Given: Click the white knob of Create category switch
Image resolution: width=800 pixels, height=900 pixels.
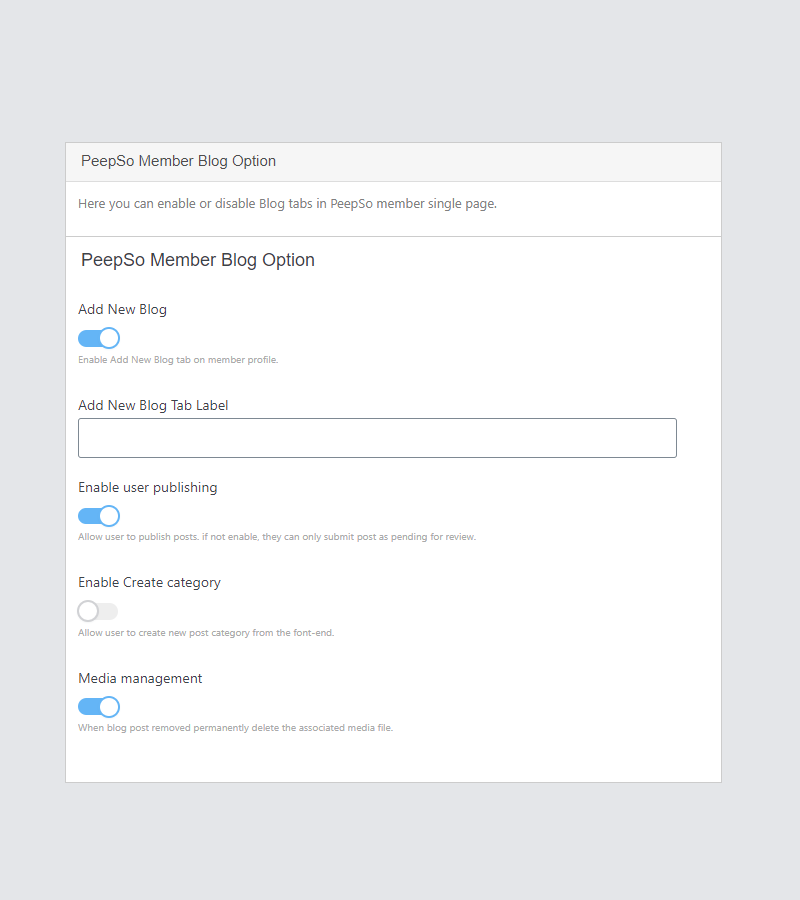Looking at the screenshot, I should pyautogui.click(x=88, y=611).
